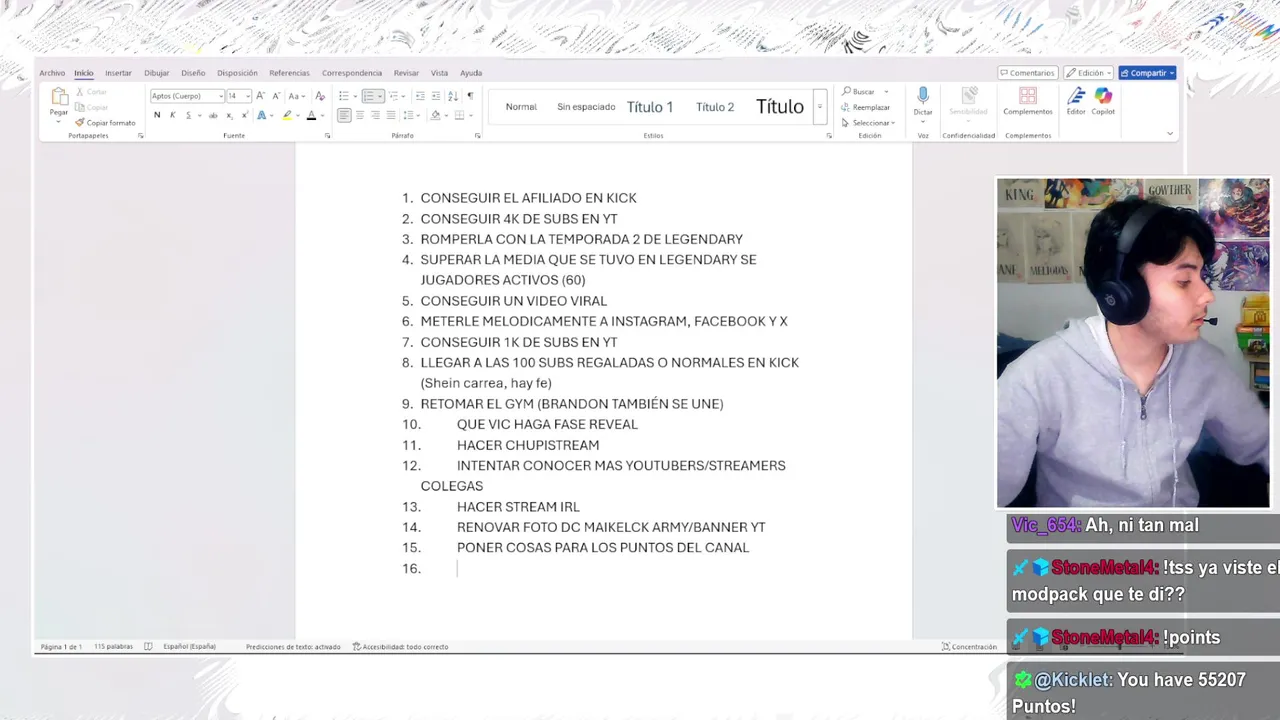1280x720 pixels.
Task: Decrease indent using the outdent icon
Action: pyautogui.click(x=420, y=96)
